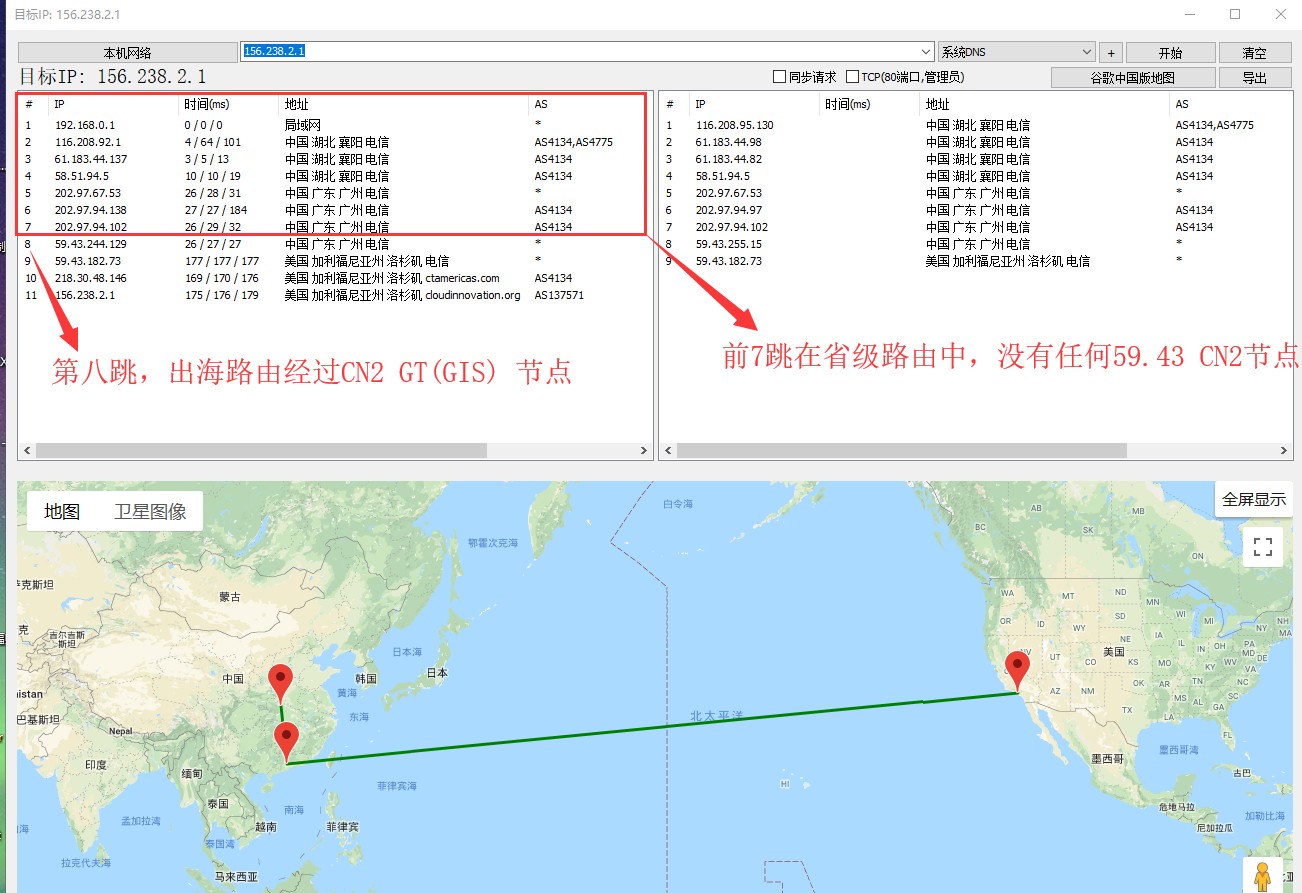Image resolution: width=1302 pixels, height=893 pixels.
Task: Switch map to 卫星图像 view
Action: tap(150, 511)
